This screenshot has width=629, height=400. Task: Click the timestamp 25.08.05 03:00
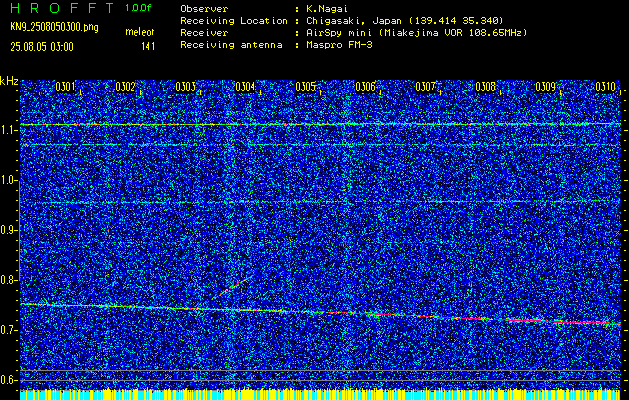point(42,47)
